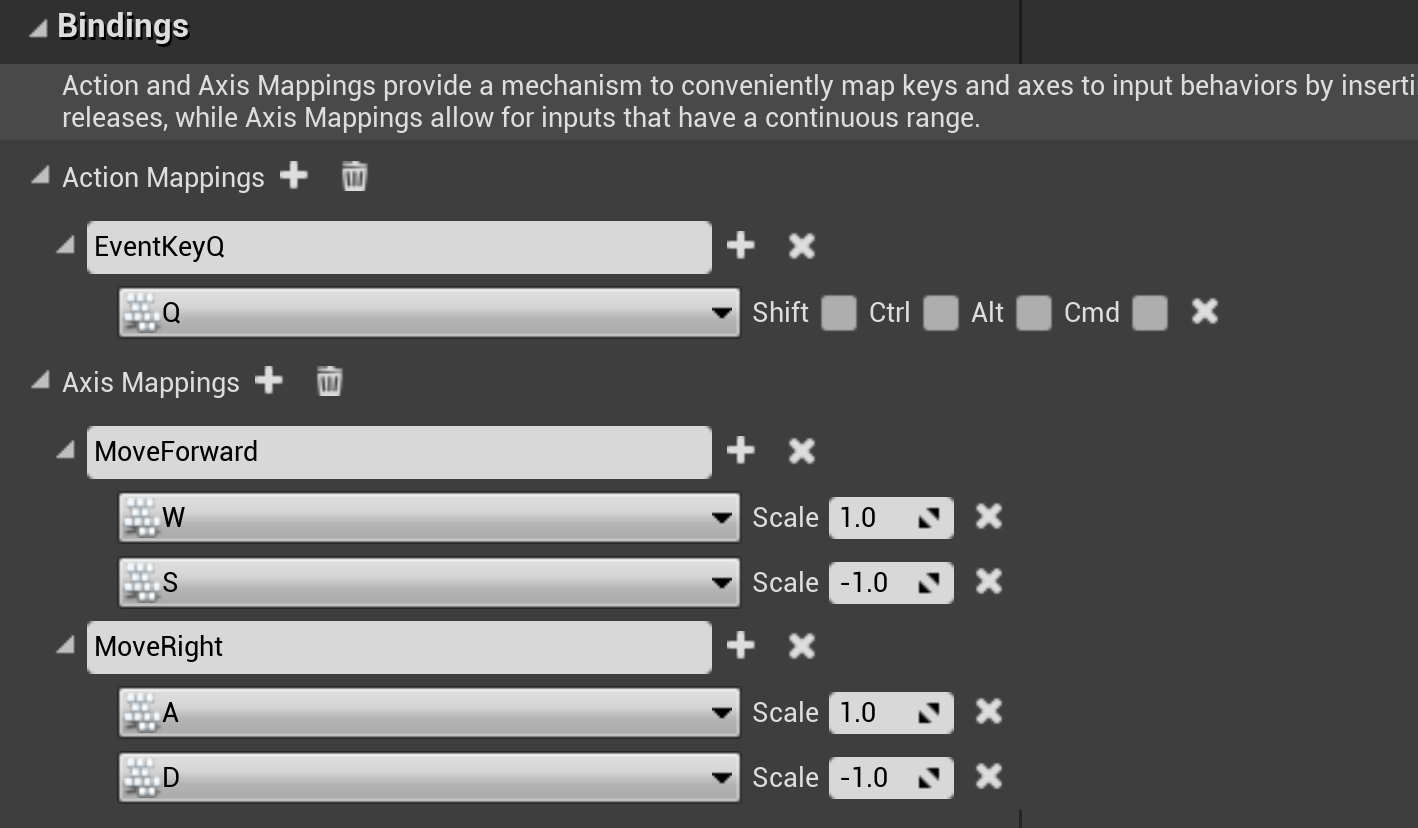Collapse the MoveForward axis mapping
Viewport: 1418px width, 828px height.
66,451
